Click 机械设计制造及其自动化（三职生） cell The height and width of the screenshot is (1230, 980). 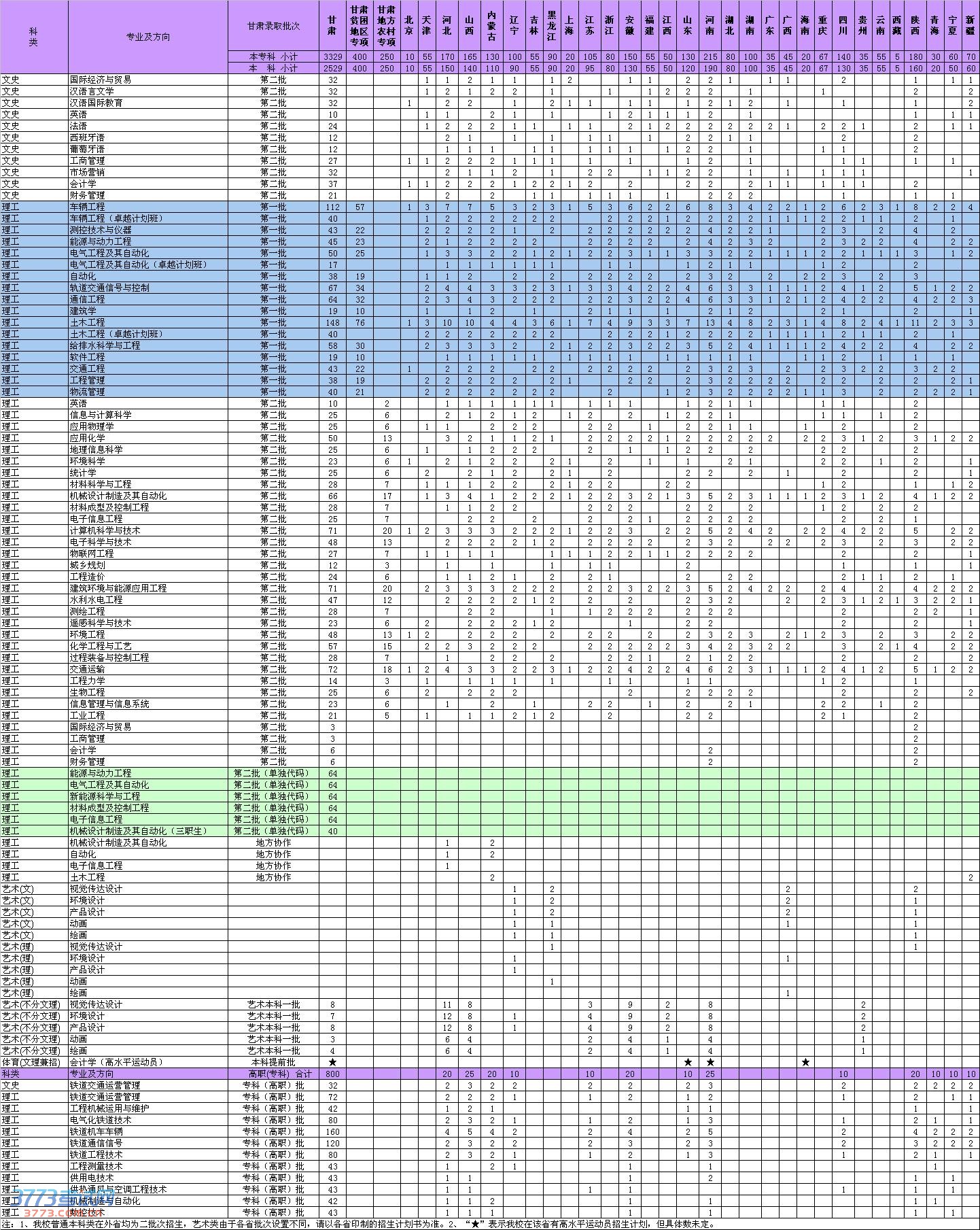coord(138,831)
